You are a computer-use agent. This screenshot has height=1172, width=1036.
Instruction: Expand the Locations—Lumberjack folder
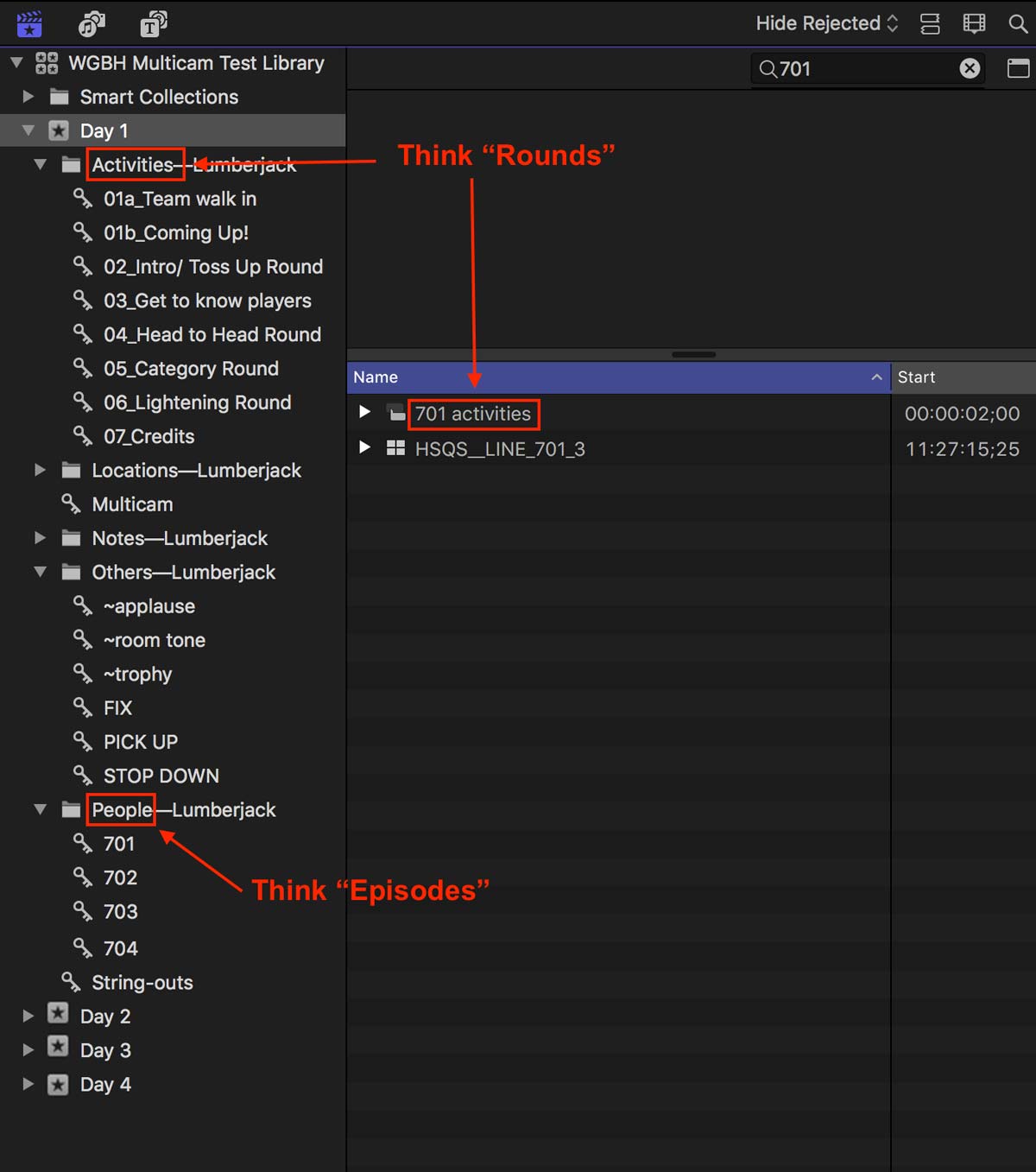tap(40, 470)
